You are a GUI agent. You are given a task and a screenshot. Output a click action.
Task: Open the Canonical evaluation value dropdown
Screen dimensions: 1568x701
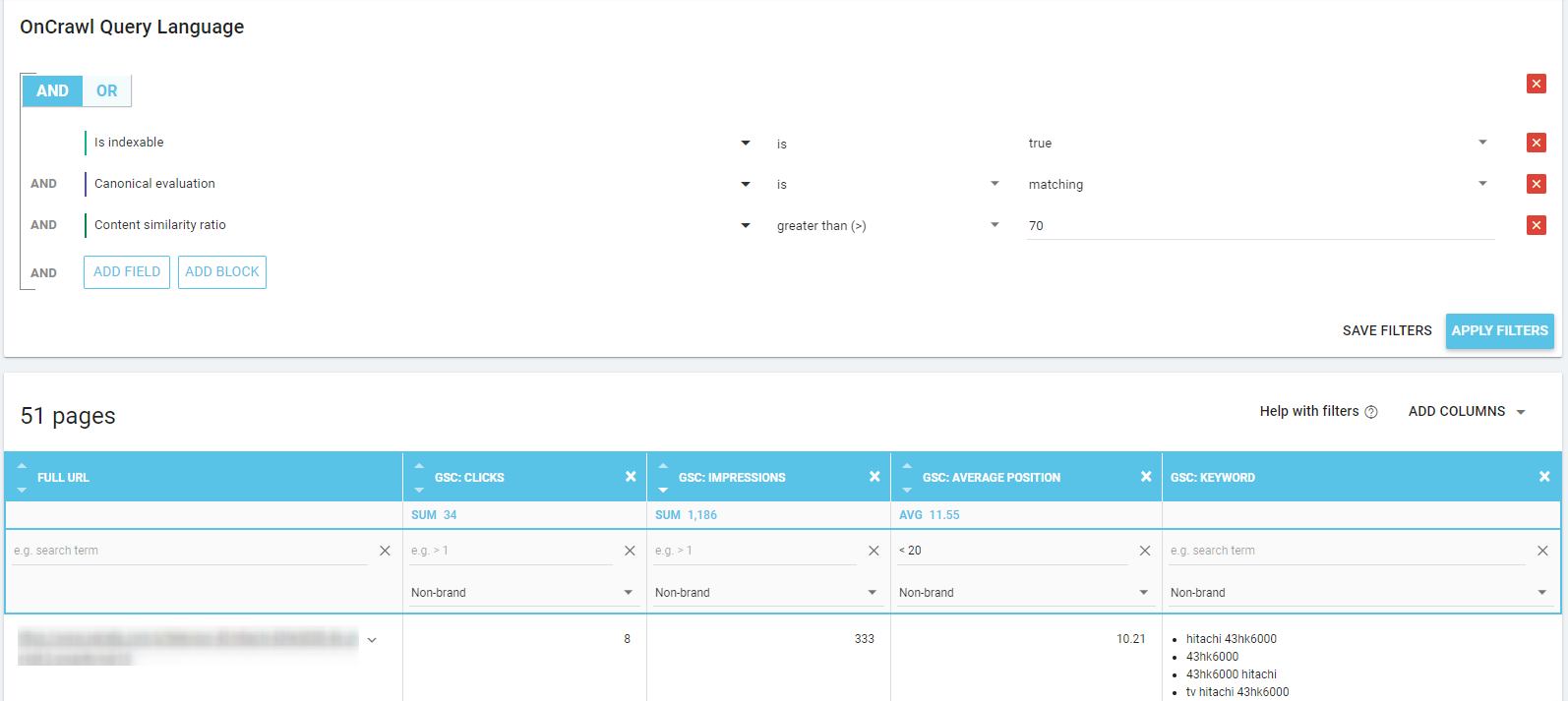click(x=1482, y=184)
